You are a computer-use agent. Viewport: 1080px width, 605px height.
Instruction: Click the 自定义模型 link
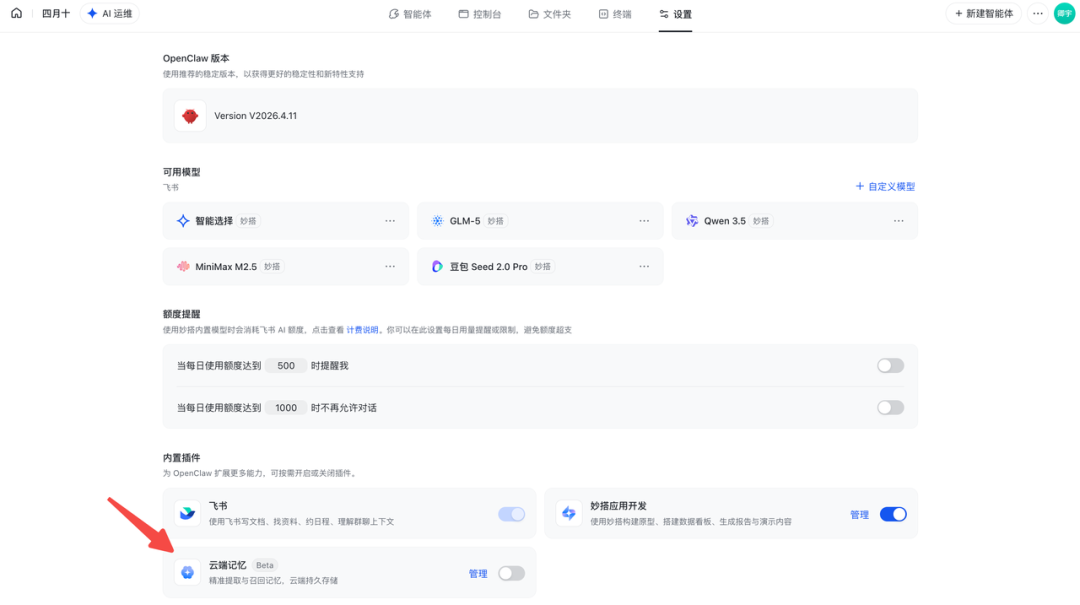point(885,187)
